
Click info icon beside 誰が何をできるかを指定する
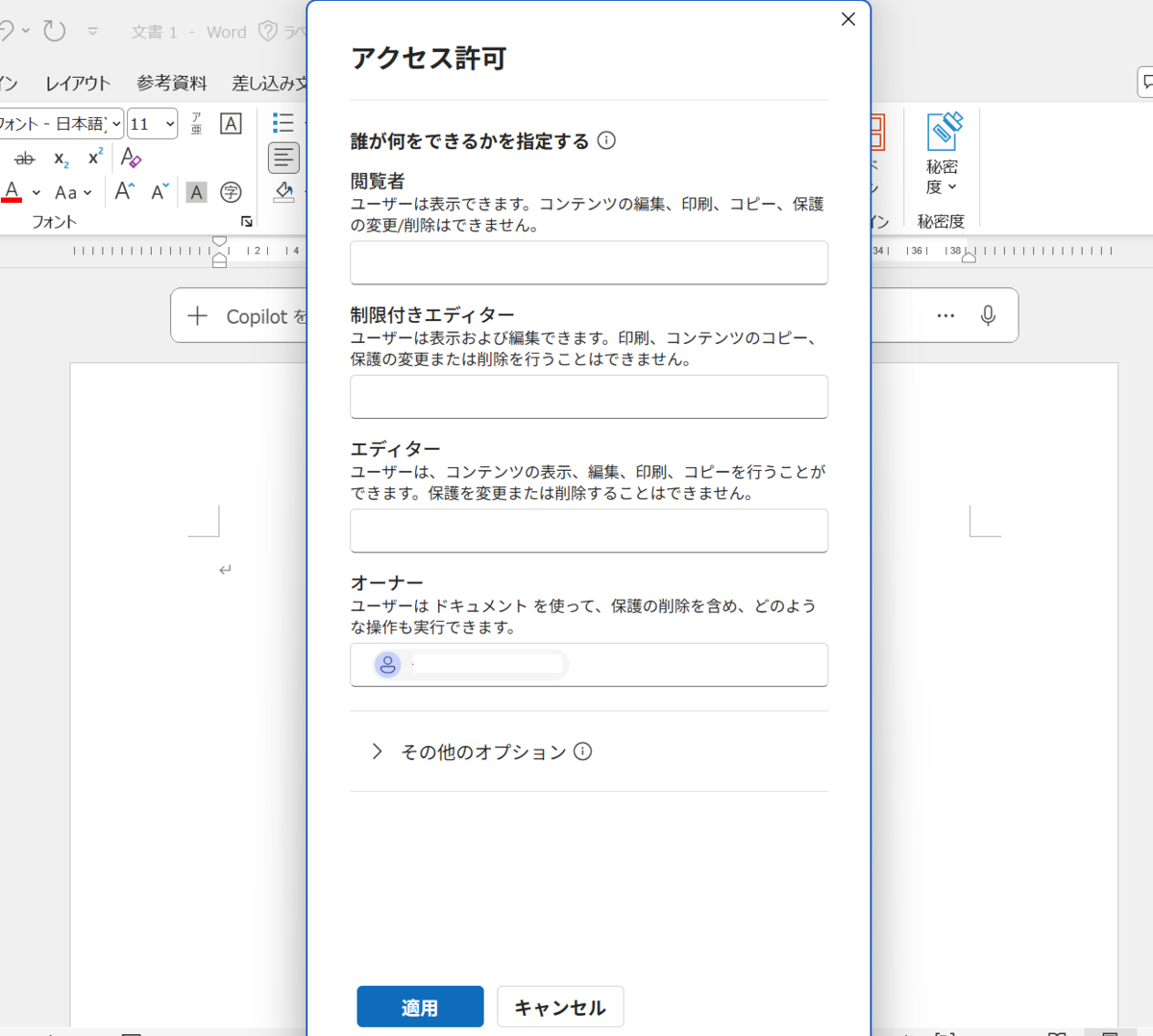(606, 140)
